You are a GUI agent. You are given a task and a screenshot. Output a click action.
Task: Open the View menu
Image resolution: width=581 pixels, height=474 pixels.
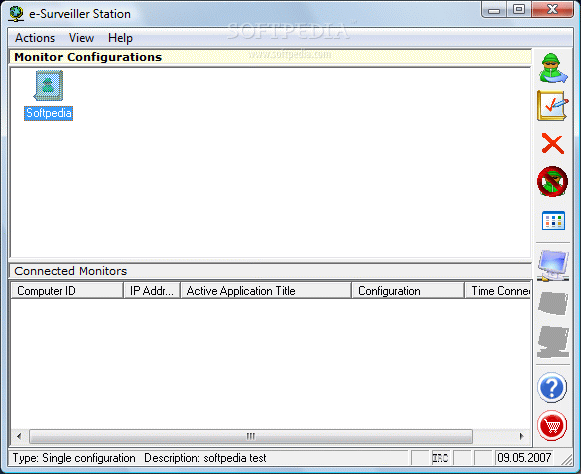click(x=82, y=38)
